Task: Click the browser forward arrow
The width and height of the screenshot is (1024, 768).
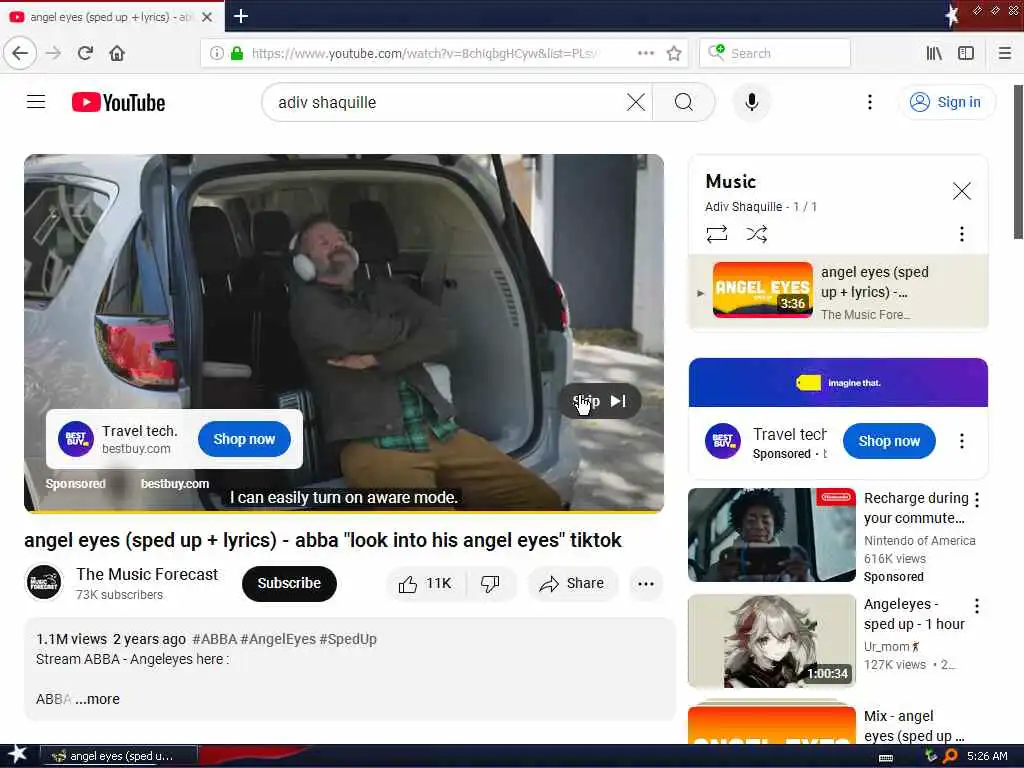Action: pyautogui.click(x=54, y=53)
